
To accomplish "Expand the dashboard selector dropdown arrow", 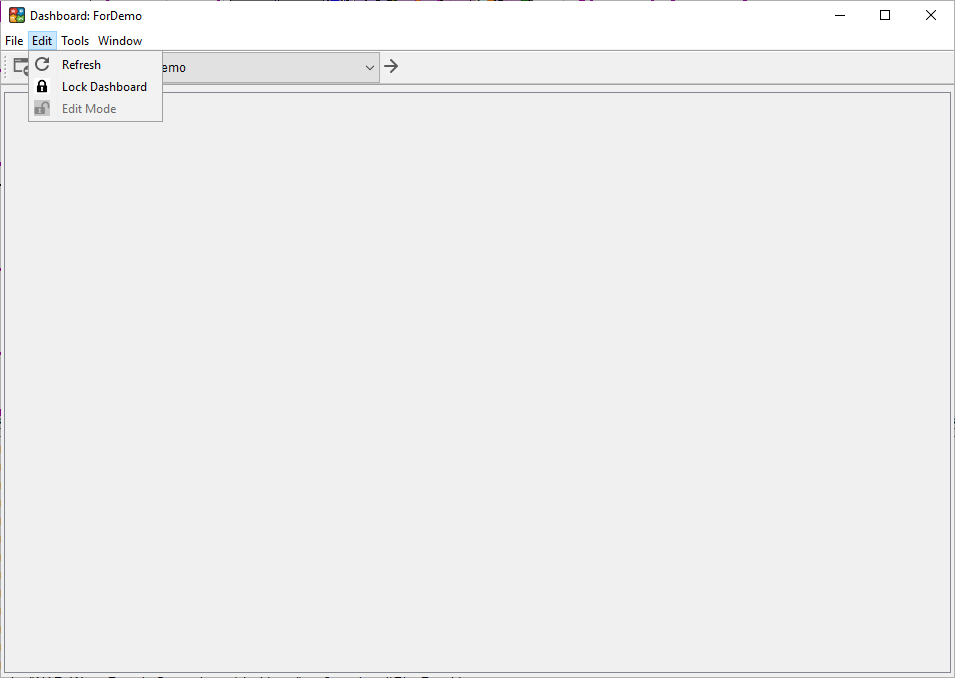I will [370, 68].
